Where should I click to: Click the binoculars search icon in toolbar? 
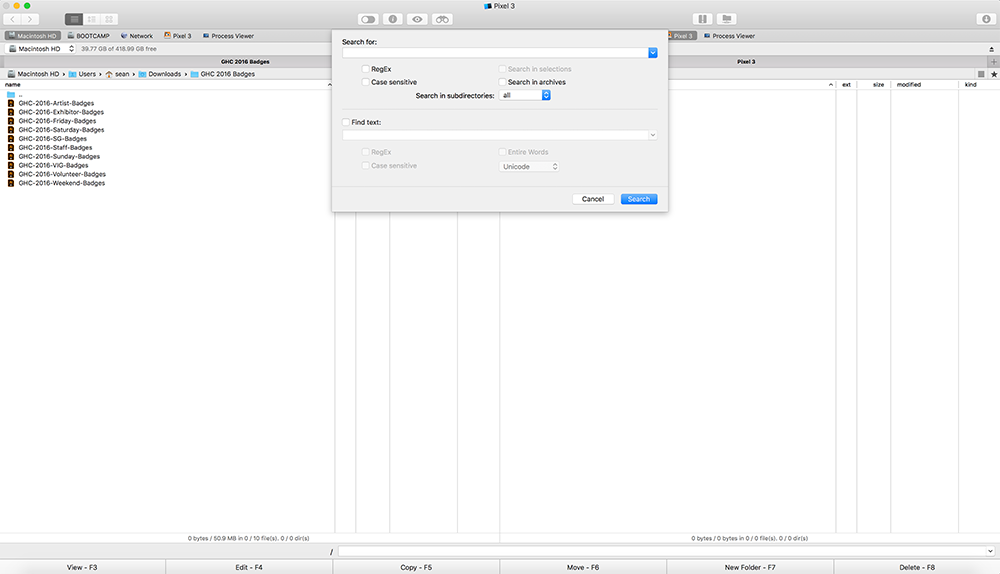coord(442,19)
